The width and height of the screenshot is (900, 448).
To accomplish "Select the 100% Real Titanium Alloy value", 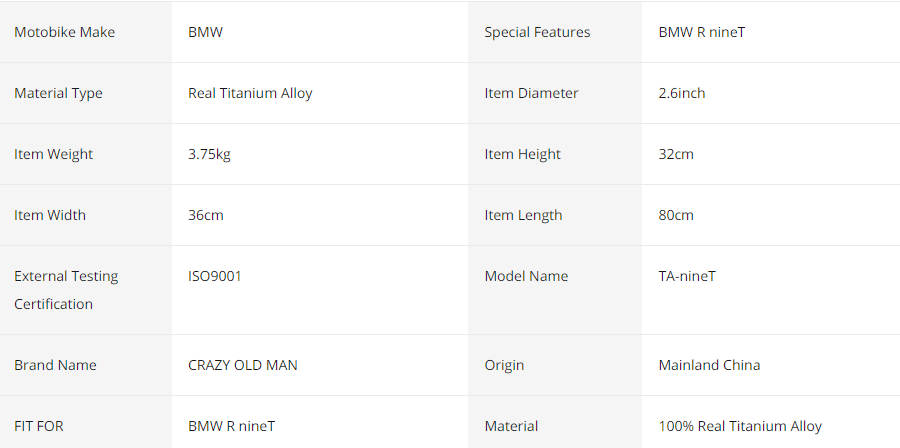I will coord(740,426).
